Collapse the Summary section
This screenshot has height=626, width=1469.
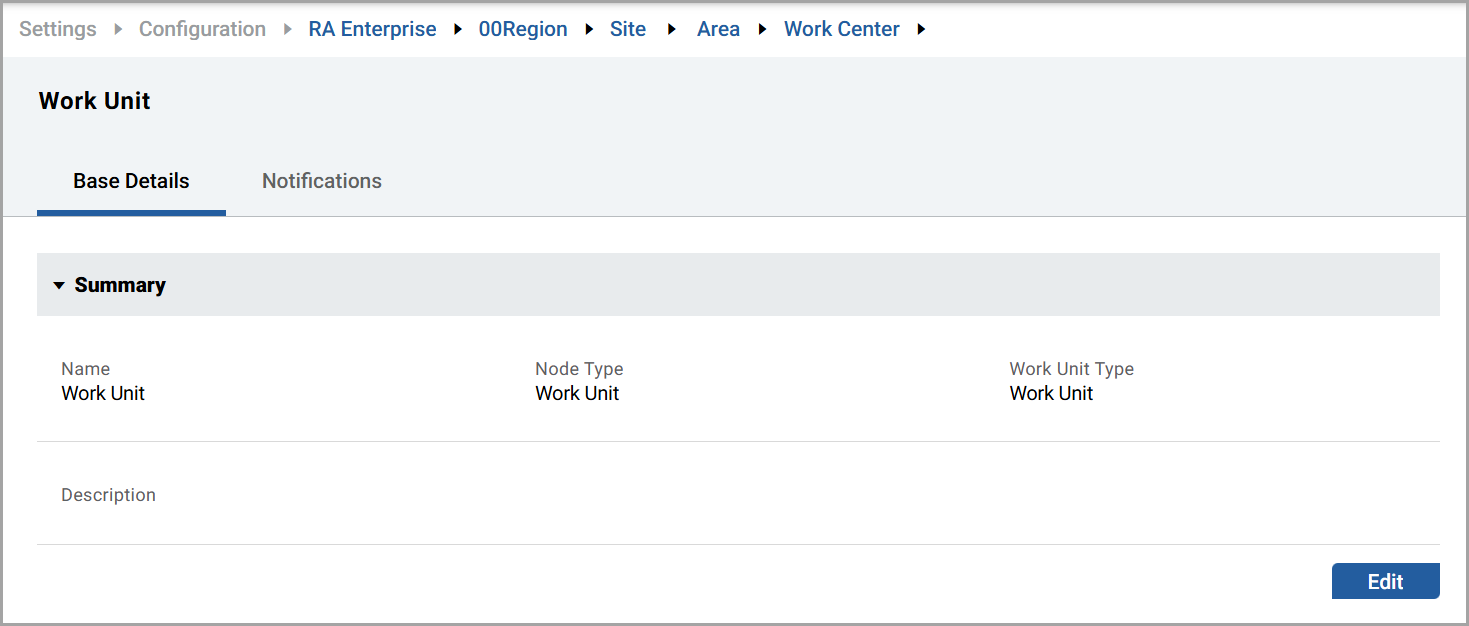pyautogui.click(x=59, y=286)
